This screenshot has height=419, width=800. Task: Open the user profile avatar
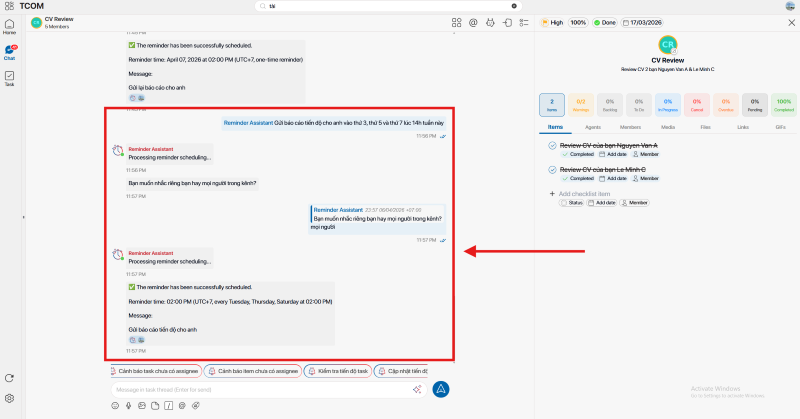coord(790,6)
